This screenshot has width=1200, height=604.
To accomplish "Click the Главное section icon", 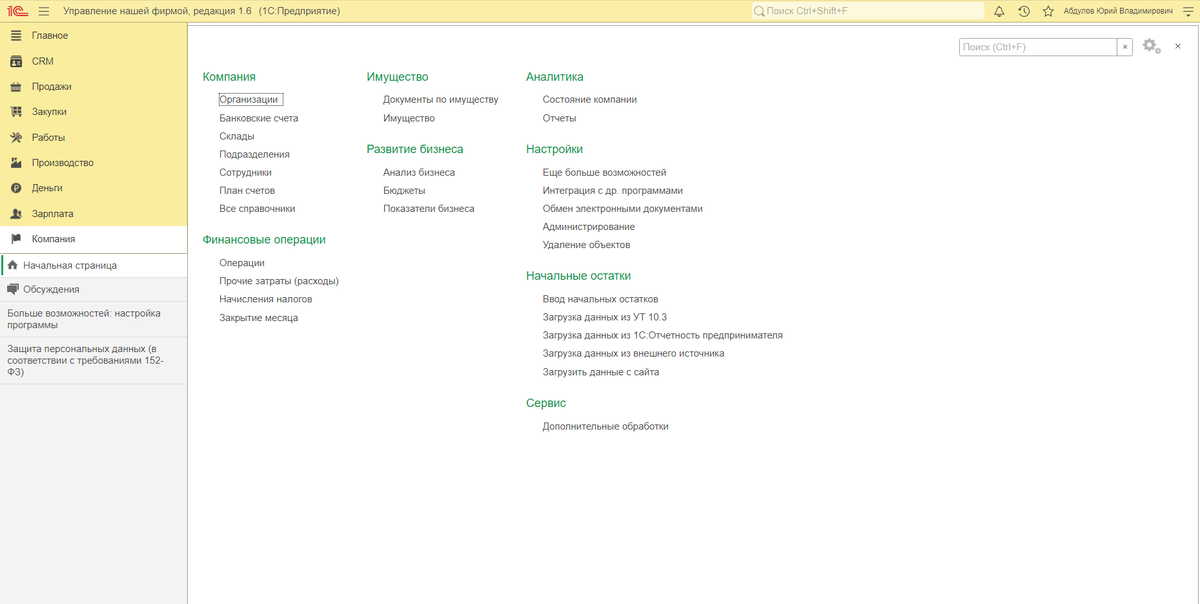I will (15, 35).
